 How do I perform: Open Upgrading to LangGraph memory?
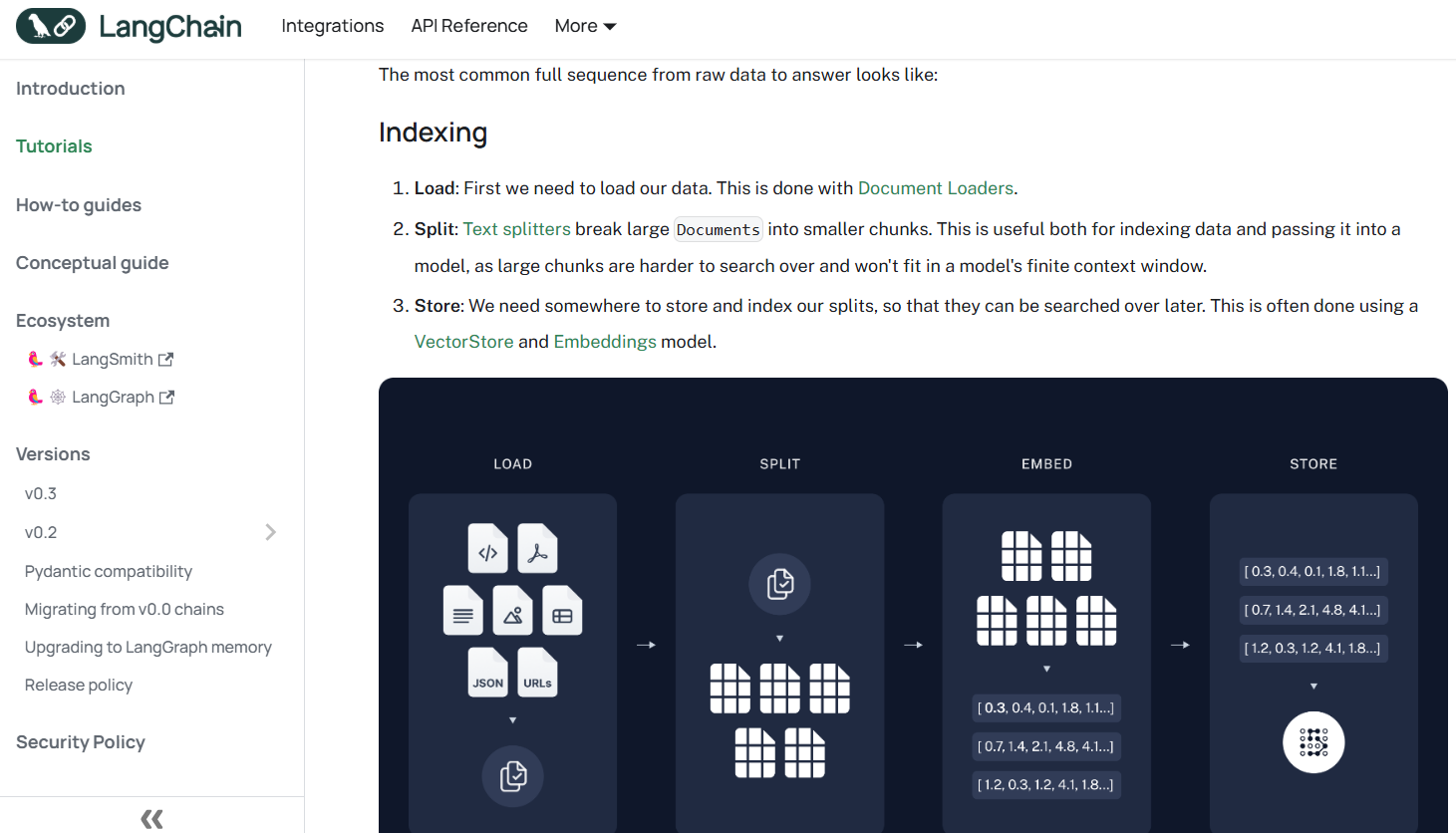point(148,647)
